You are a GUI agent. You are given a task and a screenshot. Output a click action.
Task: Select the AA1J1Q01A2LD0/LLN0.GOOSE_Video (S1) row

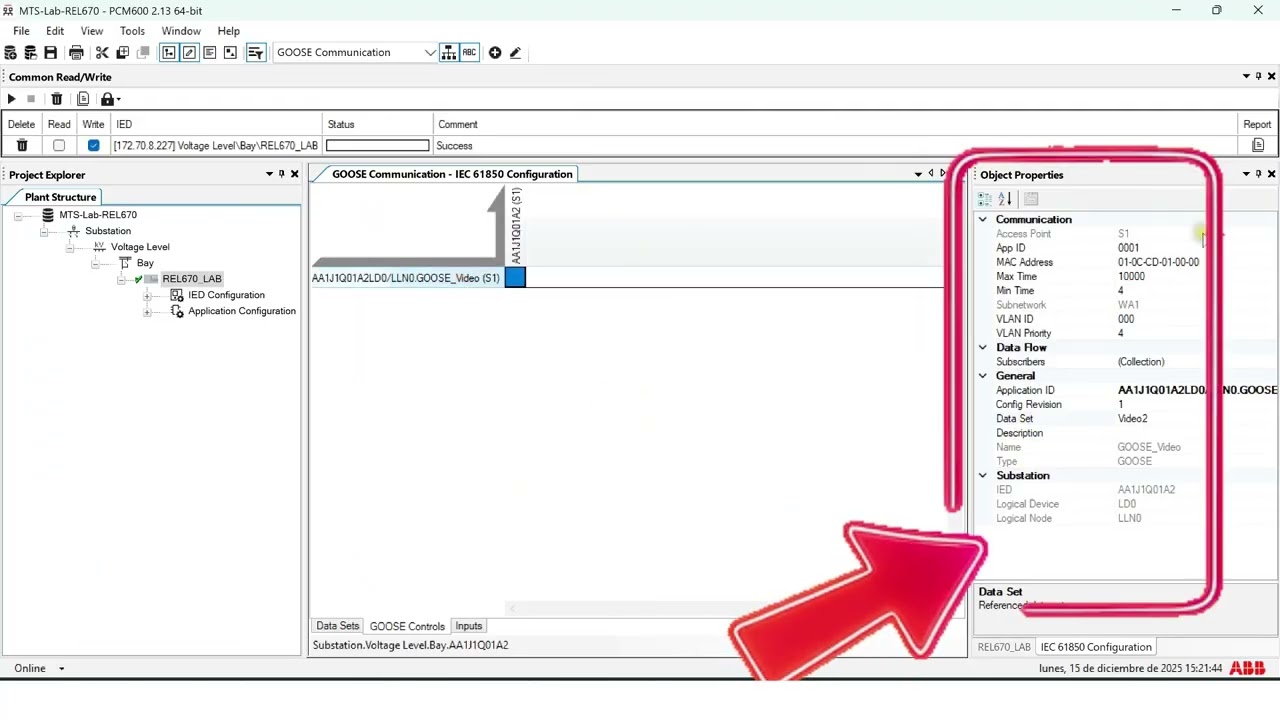(x=406, y=278)
